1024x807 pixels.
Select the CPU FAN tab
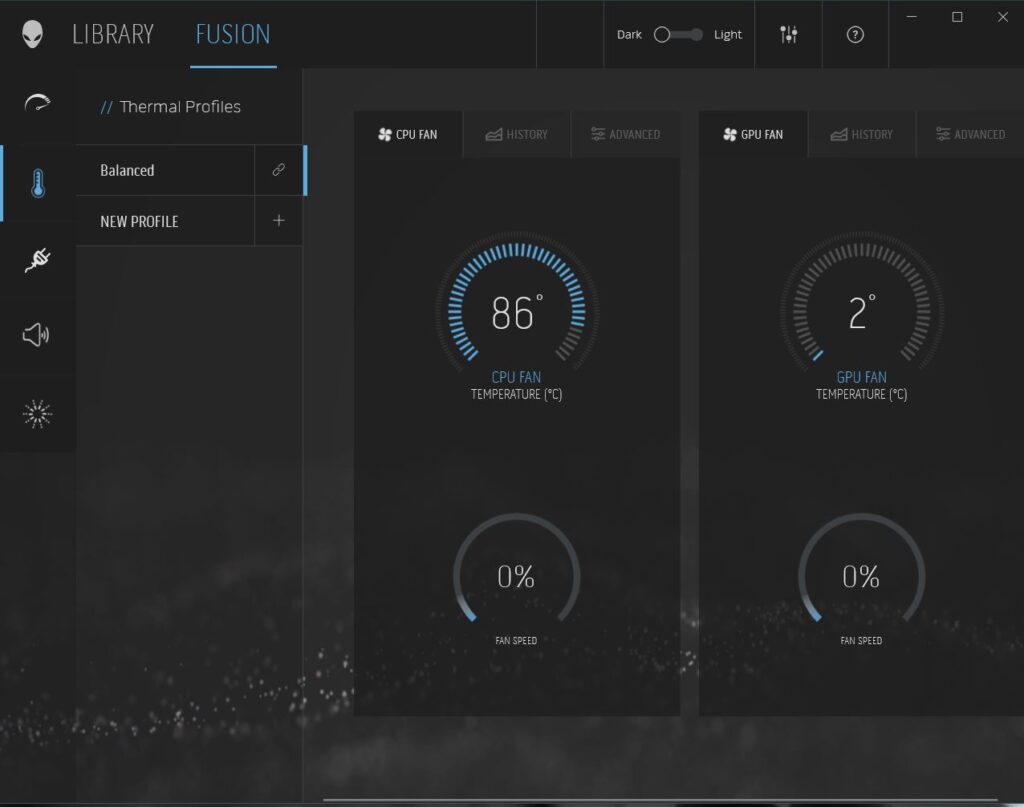(x=408, y=134)
